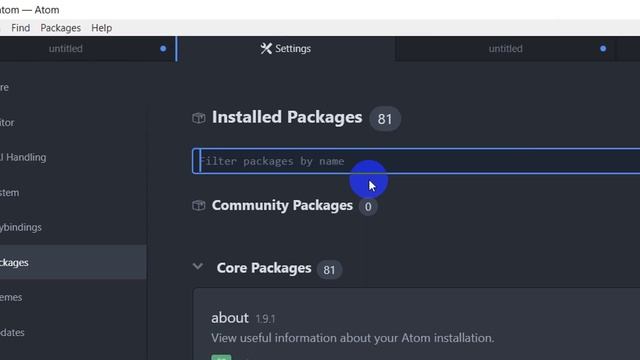Click the about package description text

tap(353, 338)
